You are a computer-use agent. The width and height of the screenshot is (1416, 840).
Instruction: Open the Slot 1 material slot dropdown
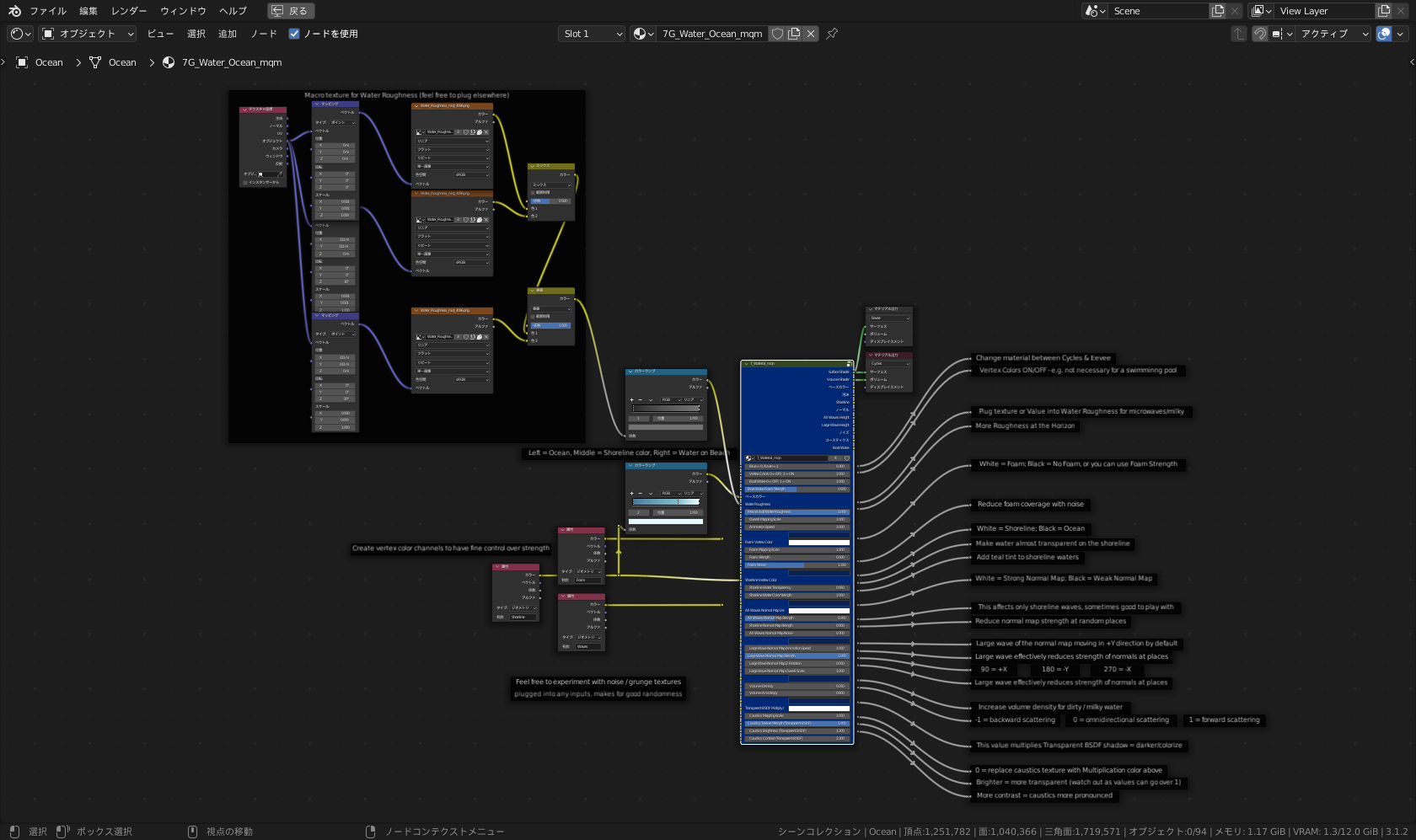coord(592,34)
